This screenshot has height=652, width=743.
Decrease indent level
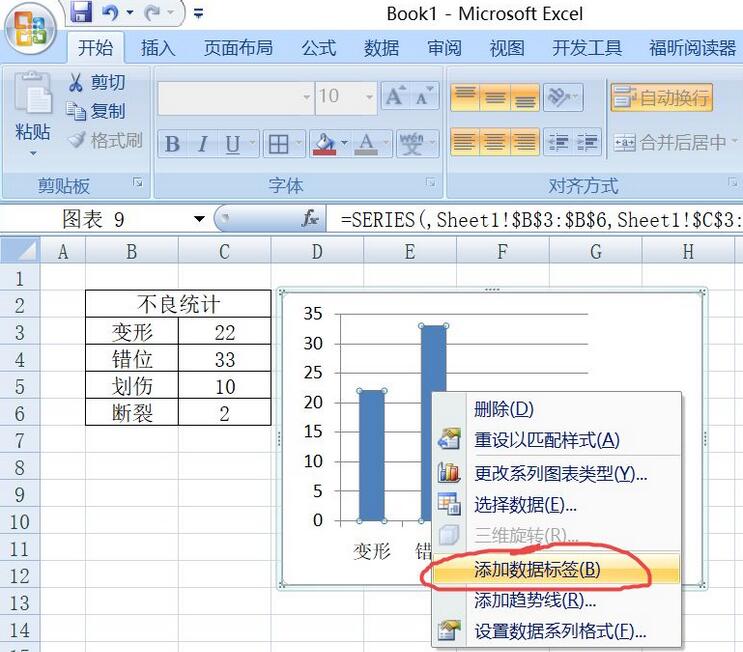tap(558, 142)
